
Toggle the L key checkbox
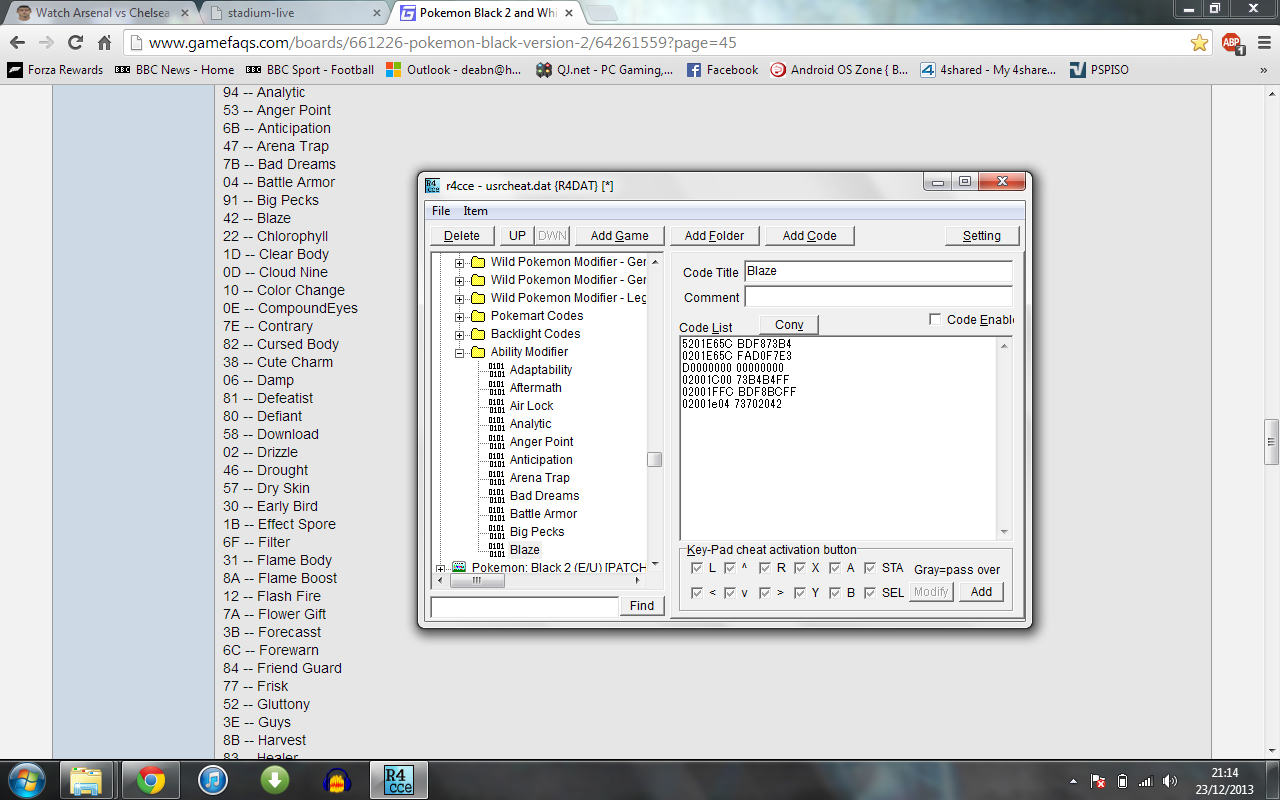point(696,568)
